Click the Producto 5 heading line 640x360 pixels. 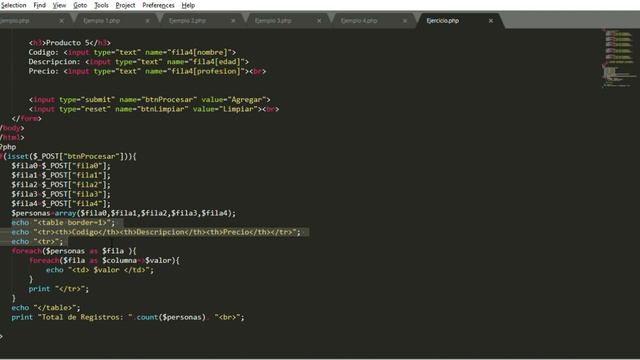pyautogui.click(x=69, y=42)
